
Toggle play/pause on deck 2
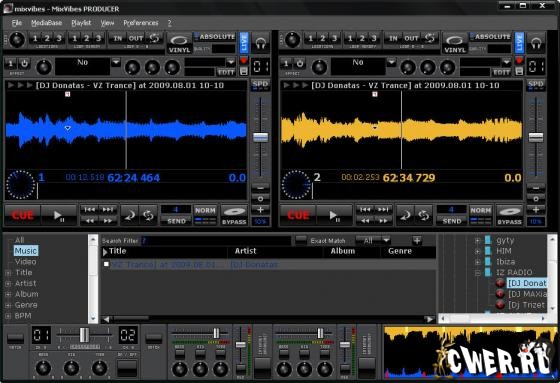(334, 215)
